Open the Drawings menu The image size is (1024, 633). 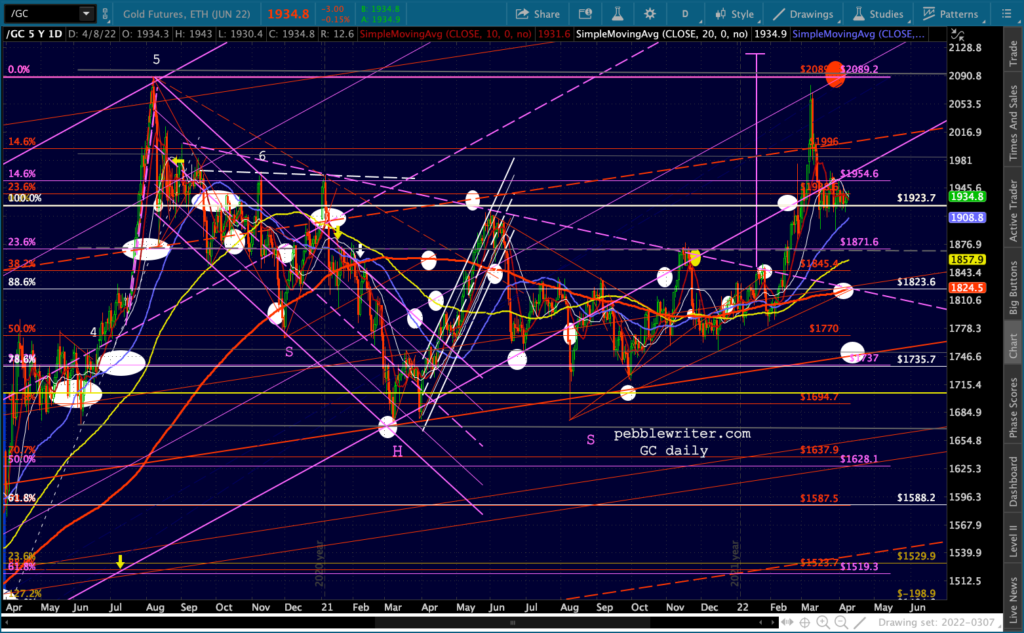[802, 14]
